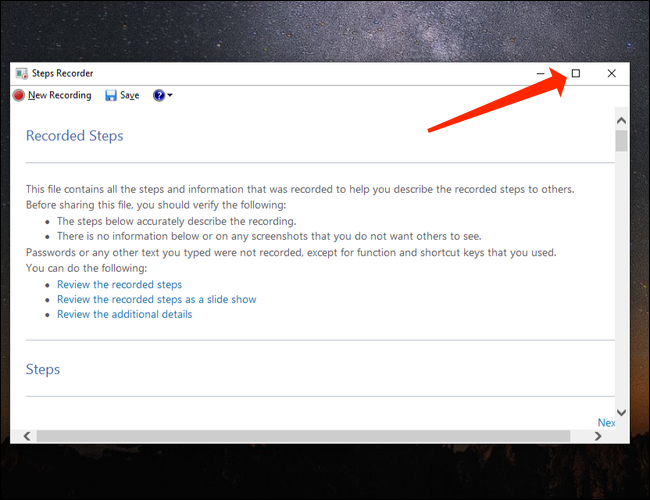Click the Next link at bottom right
The height and width of the screenshot is (500, 650).
[x=606, y=423]
